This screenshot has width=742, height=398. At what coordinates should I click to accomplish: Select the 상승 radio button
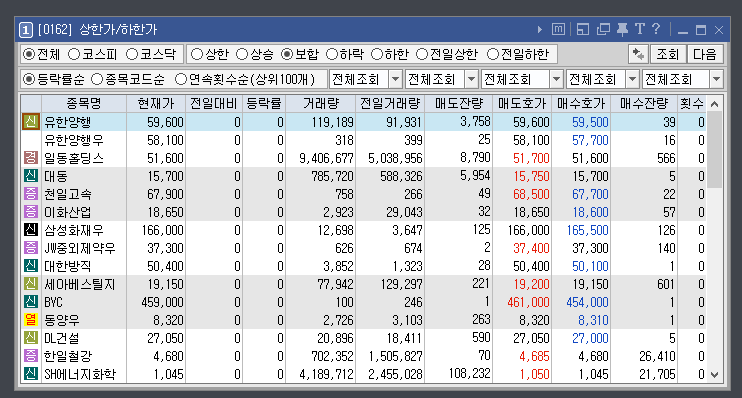coord(242,54)
